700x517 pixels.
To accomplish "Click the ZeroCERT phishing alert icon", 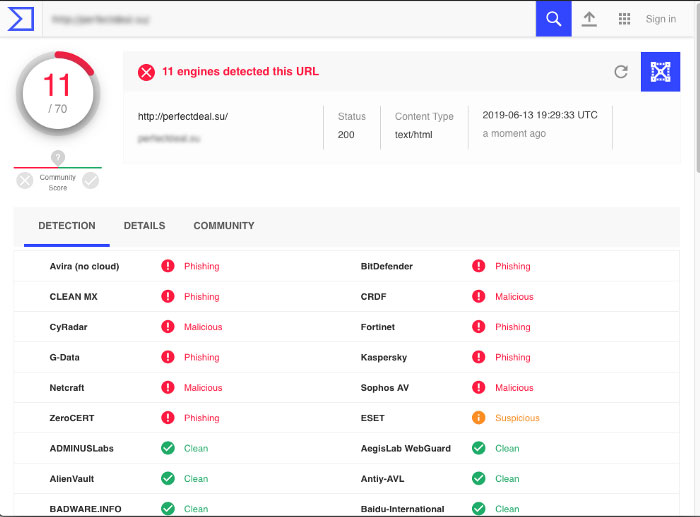I will [168, 418].
